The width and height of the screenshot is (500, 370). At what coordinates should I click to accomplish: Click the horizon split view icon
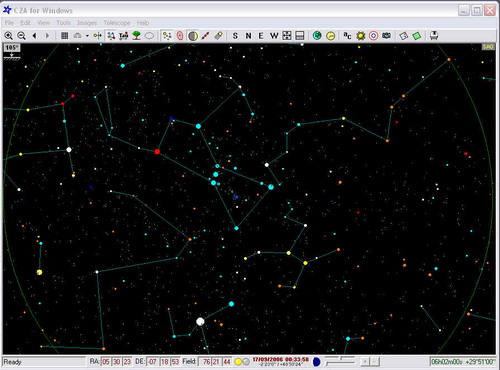click(300, 36)
